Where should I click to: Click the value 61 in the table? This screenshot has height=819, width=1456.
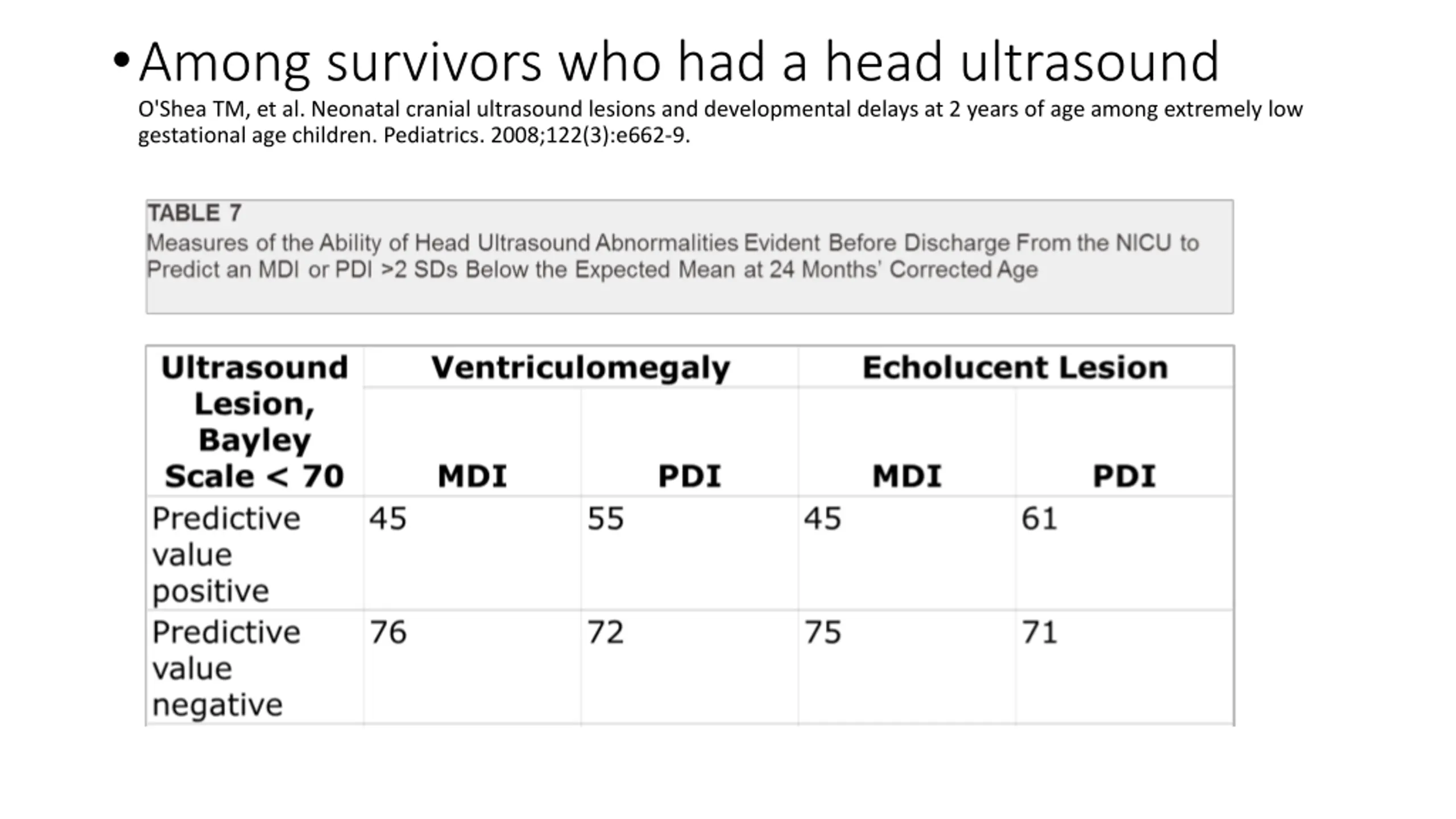pos(1039,519)
